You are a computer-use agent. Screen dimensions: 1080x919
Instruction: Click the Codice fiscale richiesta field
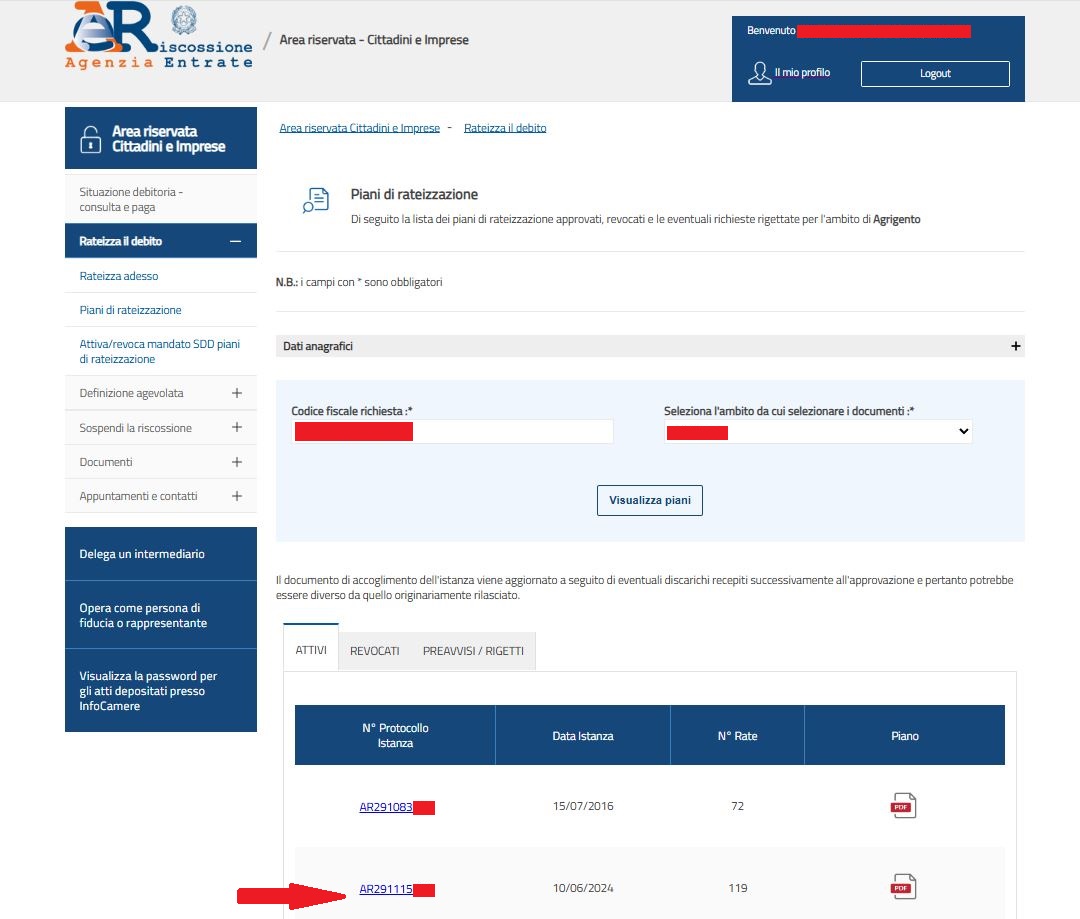[452, 431]
